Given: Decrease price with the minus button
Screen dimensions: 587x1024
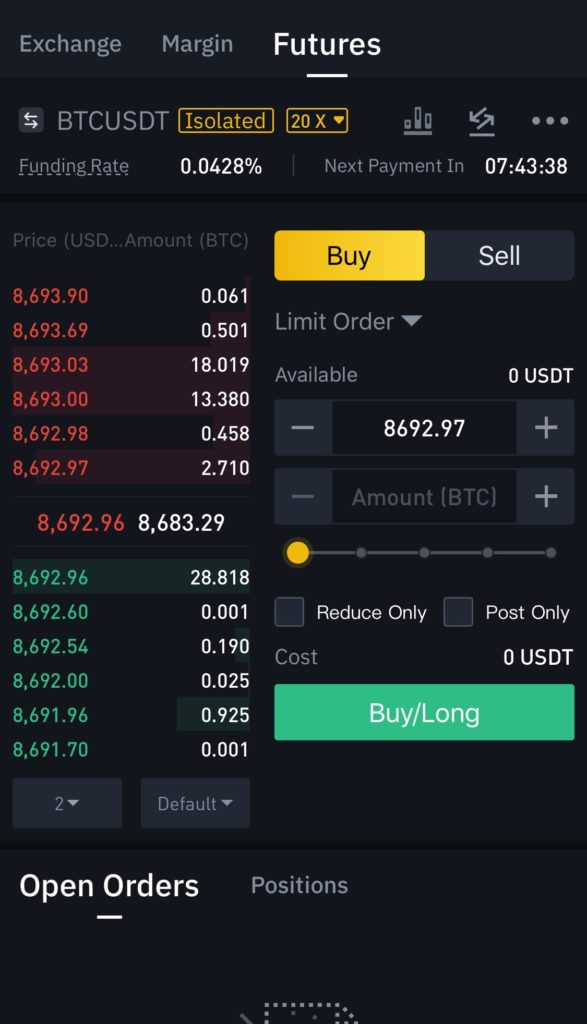Looking at the screenshot, I should pyautogui.click(x=303, y=428).
